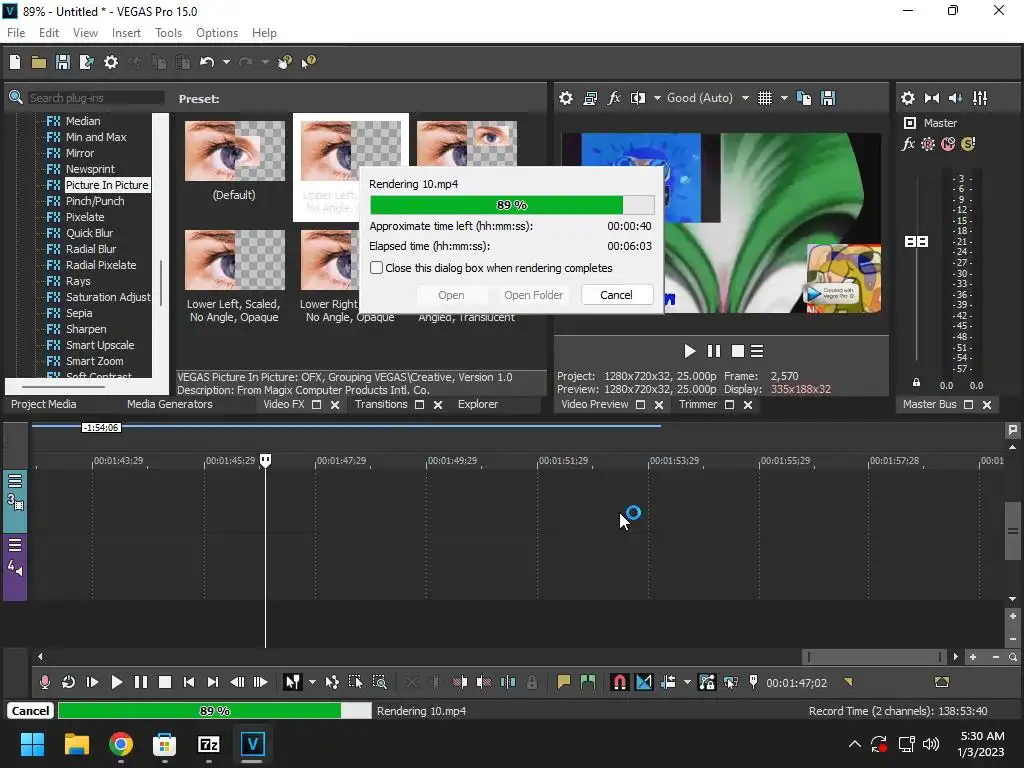
Task: Open Master Bus audio properties gear
Action: tap(908, 98)
